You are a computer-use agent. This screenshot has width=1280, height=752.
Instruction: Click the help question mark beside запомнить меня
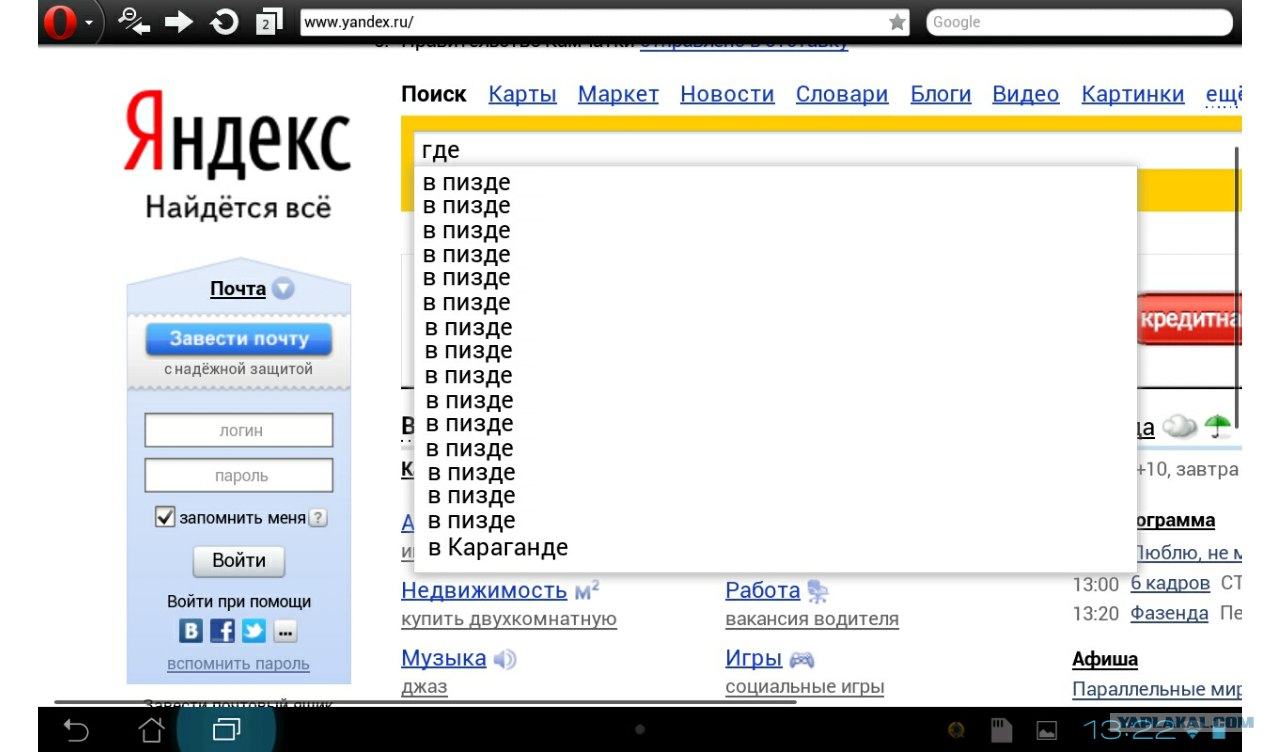317,518
